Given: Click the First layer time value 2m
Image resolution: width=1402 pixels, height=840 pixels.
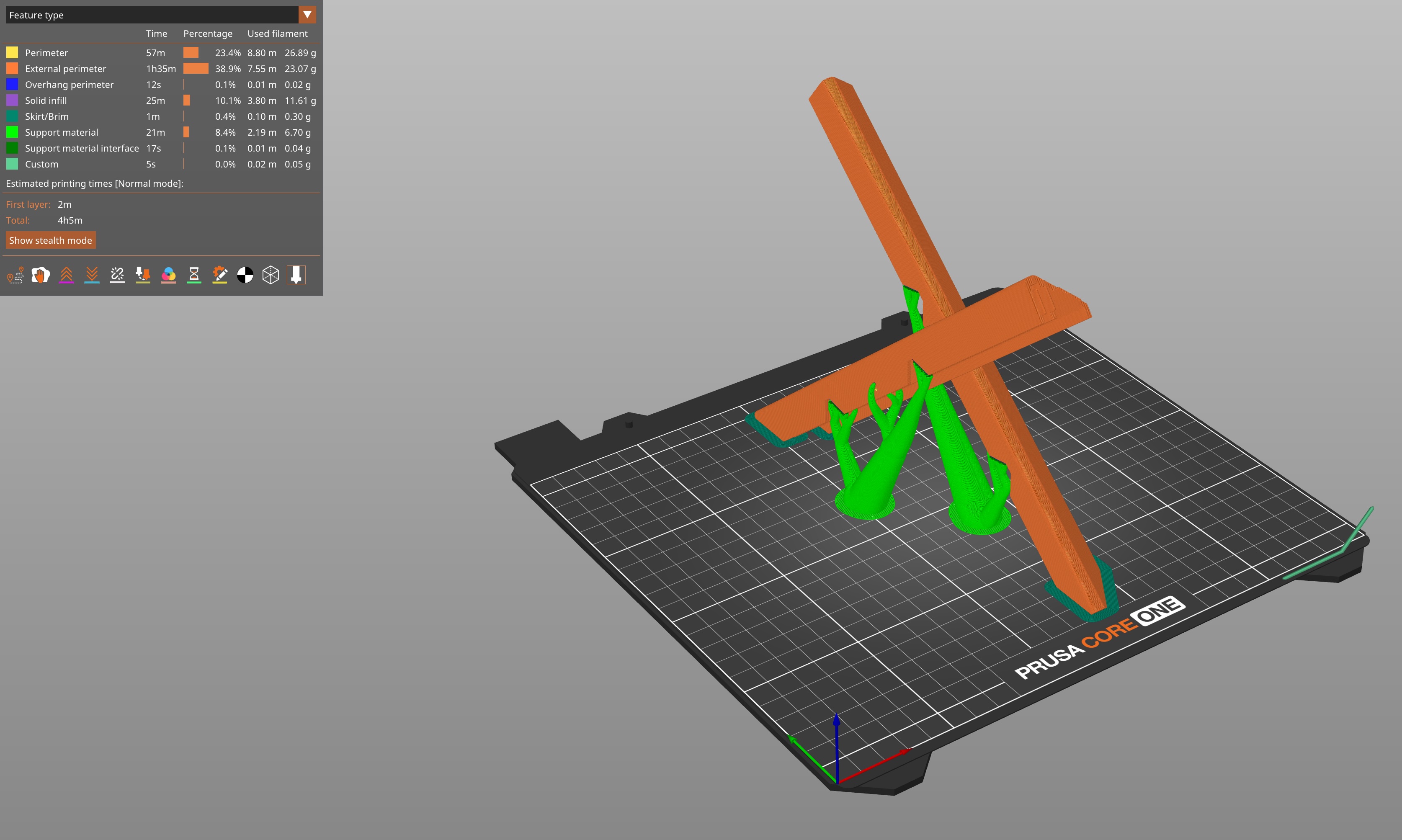Looking at the screenshot, I should 64,204.
